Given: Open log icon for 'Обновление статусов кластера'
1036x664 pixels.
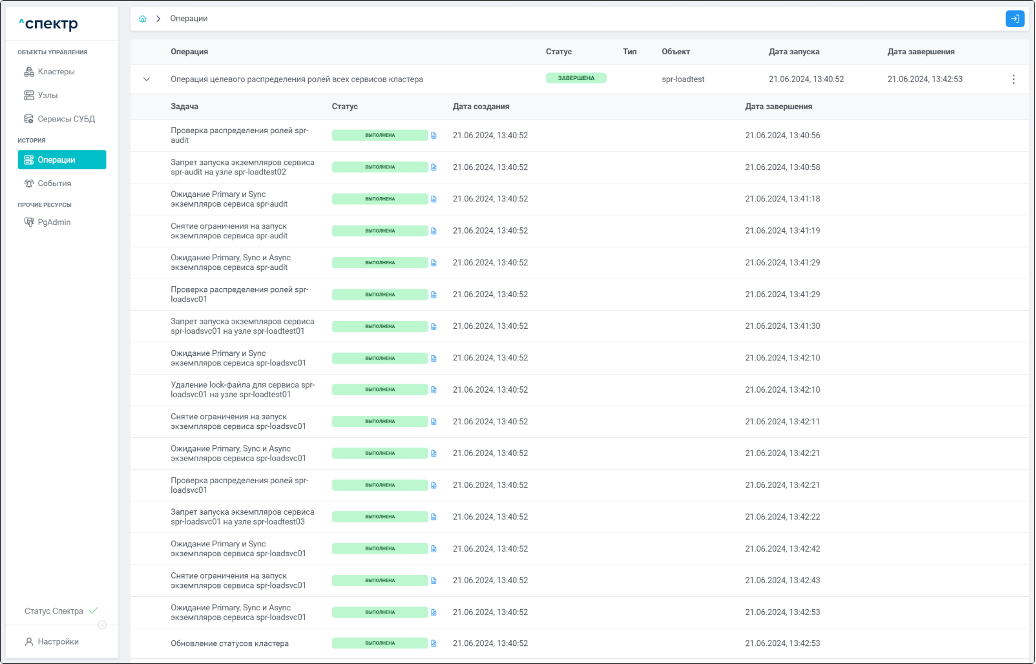Looking at the screenshot, I should pos(434,643).
